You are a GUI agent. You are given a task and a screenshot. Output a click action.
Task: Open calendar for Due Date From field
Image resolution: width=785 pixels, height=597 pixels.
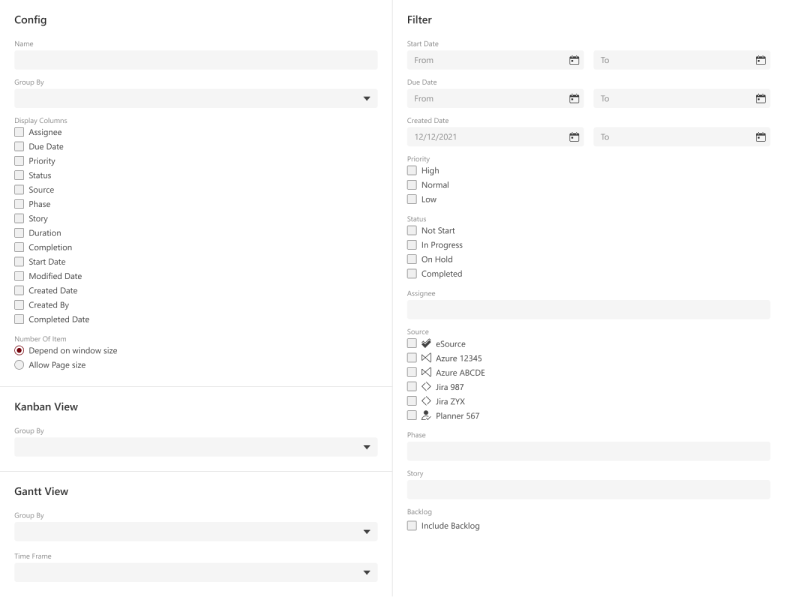click(x=574, y=98)
